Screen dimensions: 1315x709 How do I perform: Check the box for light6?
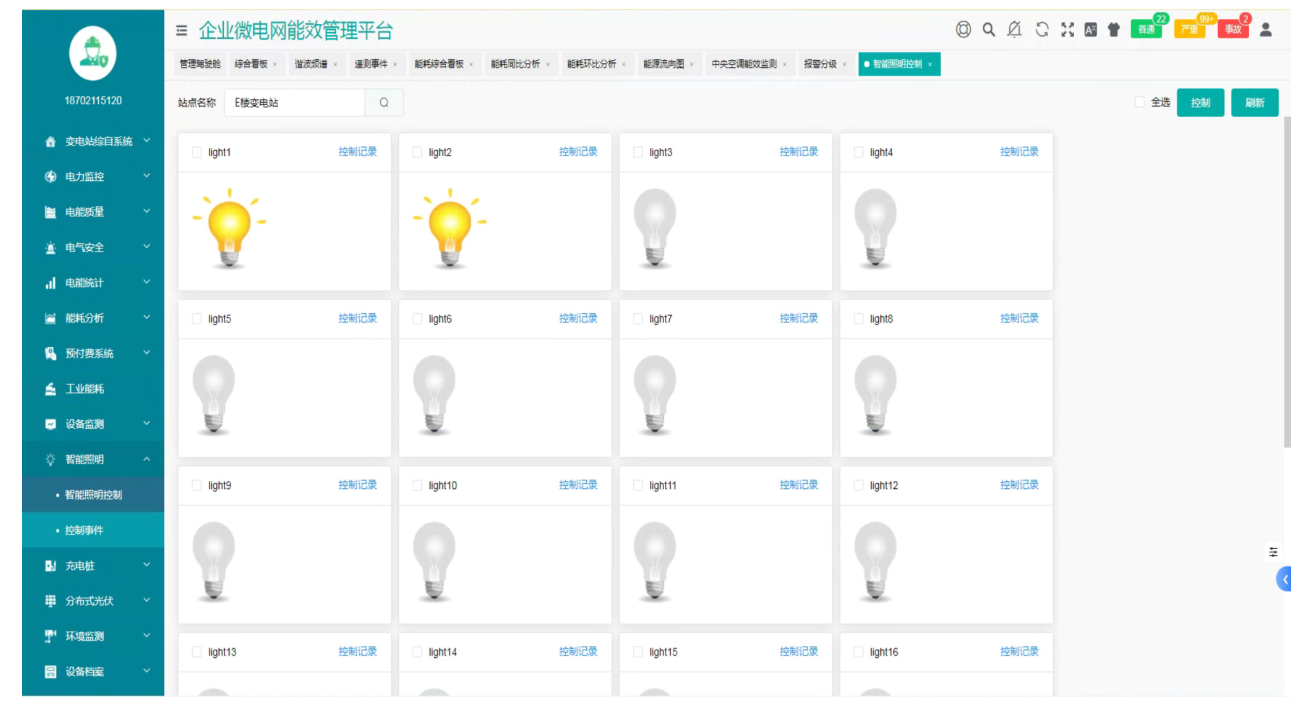(417, 319)
